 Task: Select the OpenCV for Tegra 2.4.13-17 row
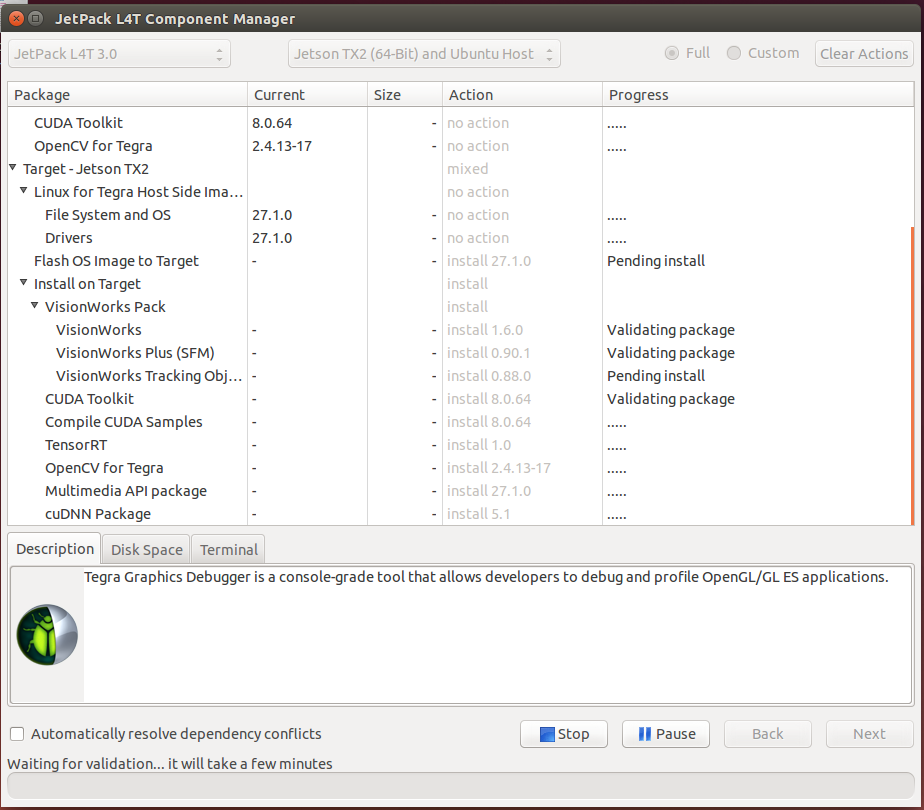coord(459,146)
